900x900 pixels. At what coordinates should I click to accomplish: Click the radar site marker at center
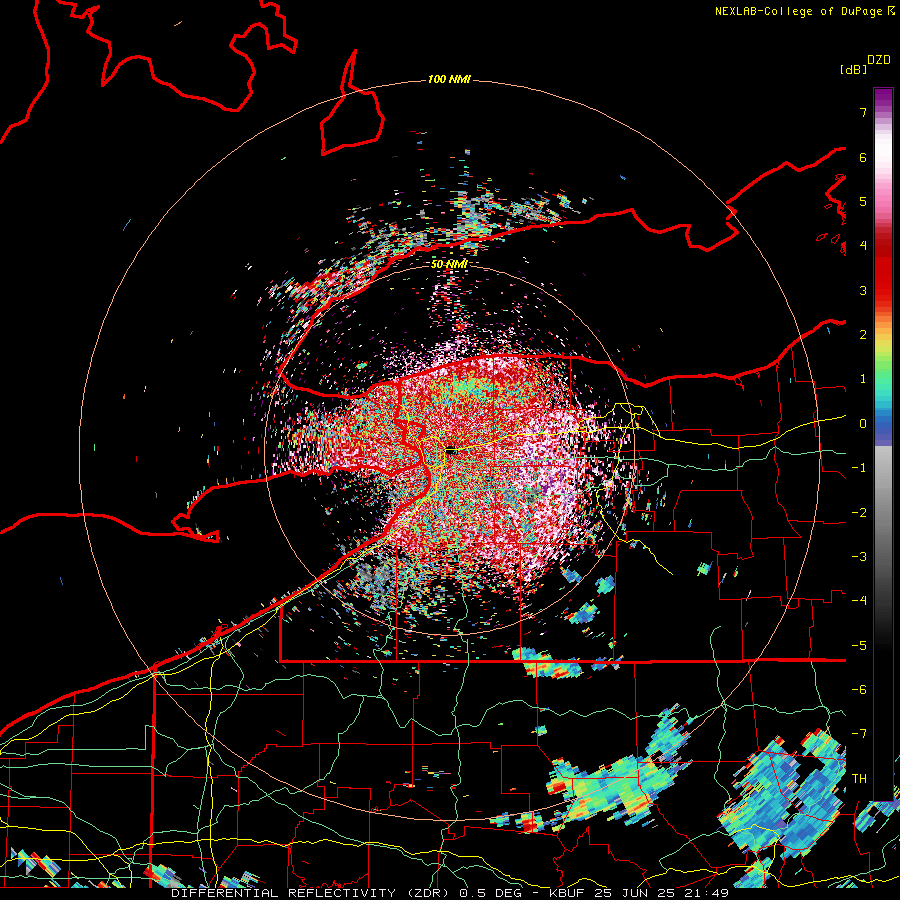[x=451, y=451]
